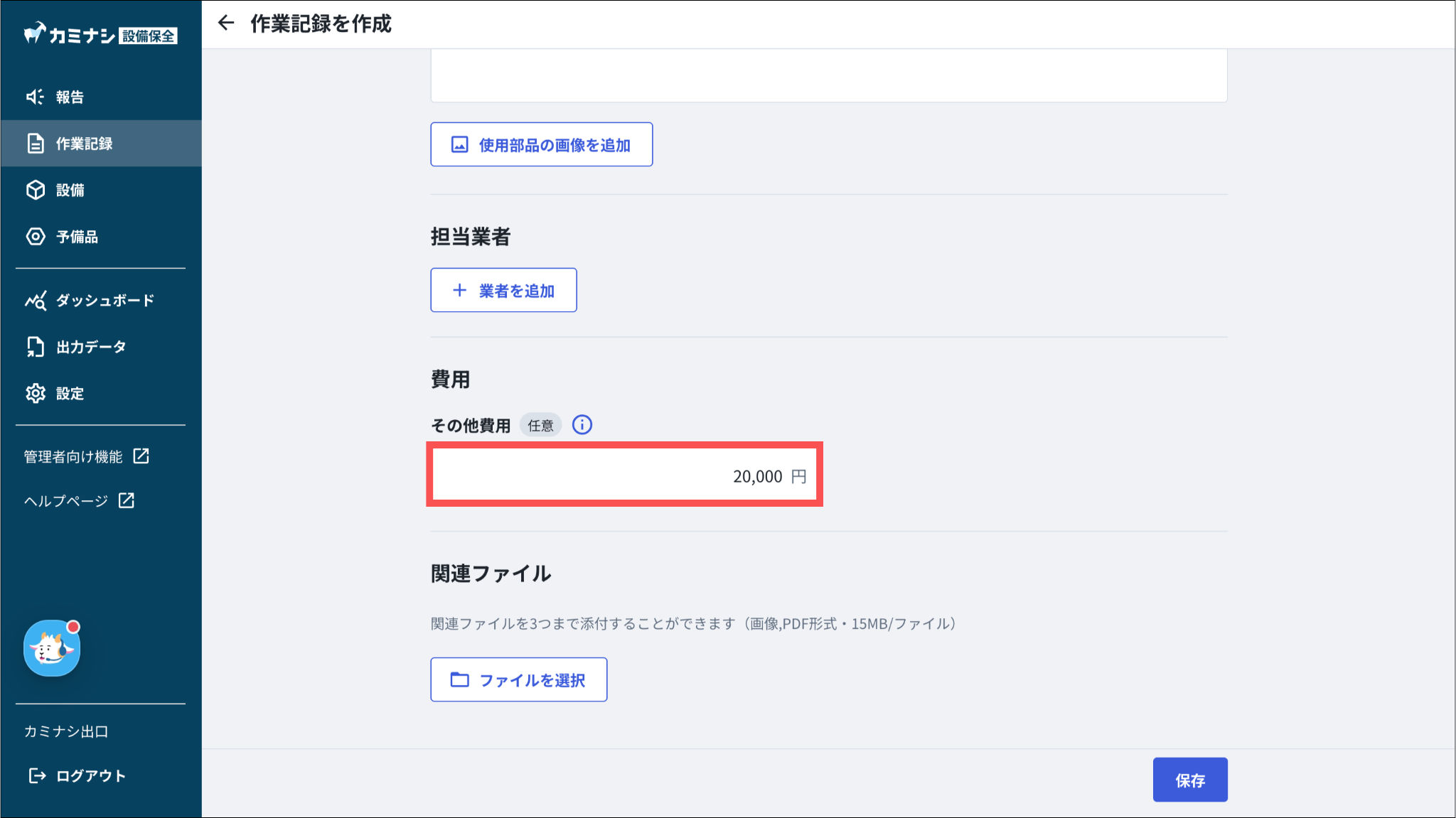Click the gear icon for 設定

point(35,393)
